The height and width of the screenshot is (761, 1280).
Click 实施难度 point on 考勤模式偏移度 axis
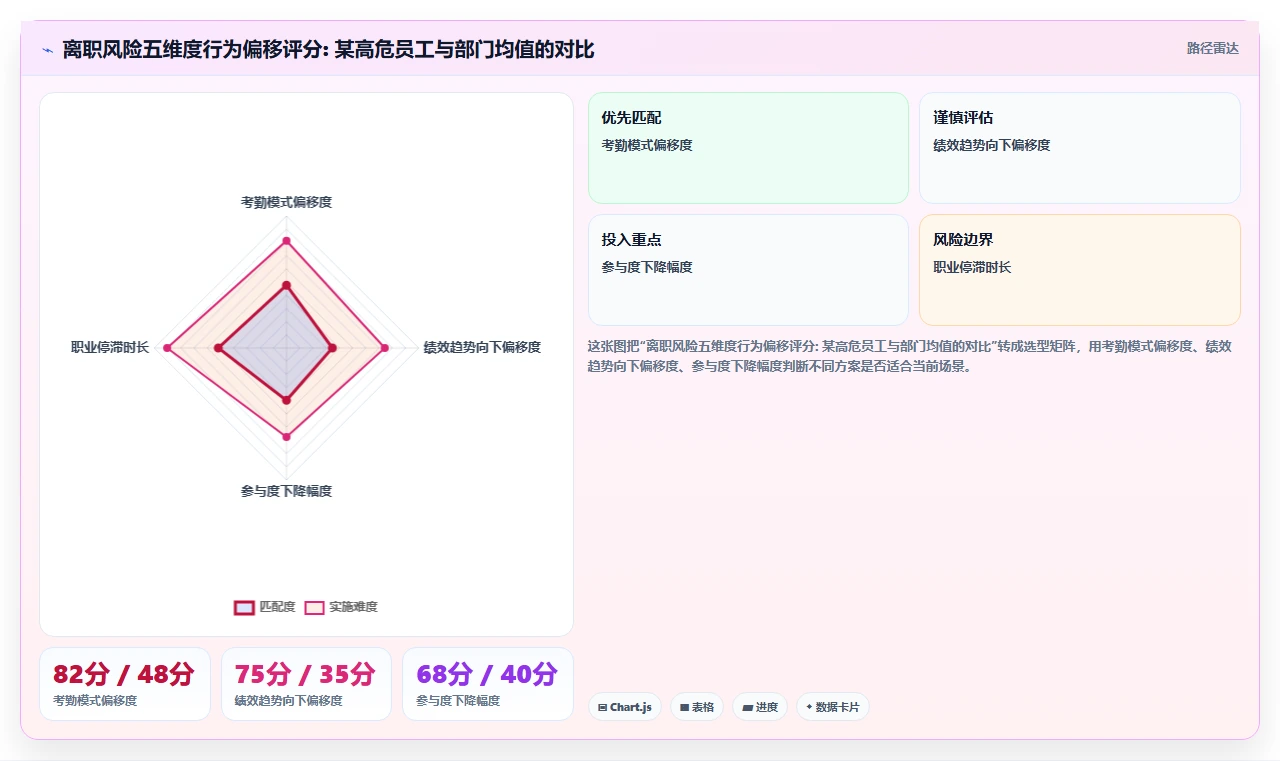click(286, 241)
